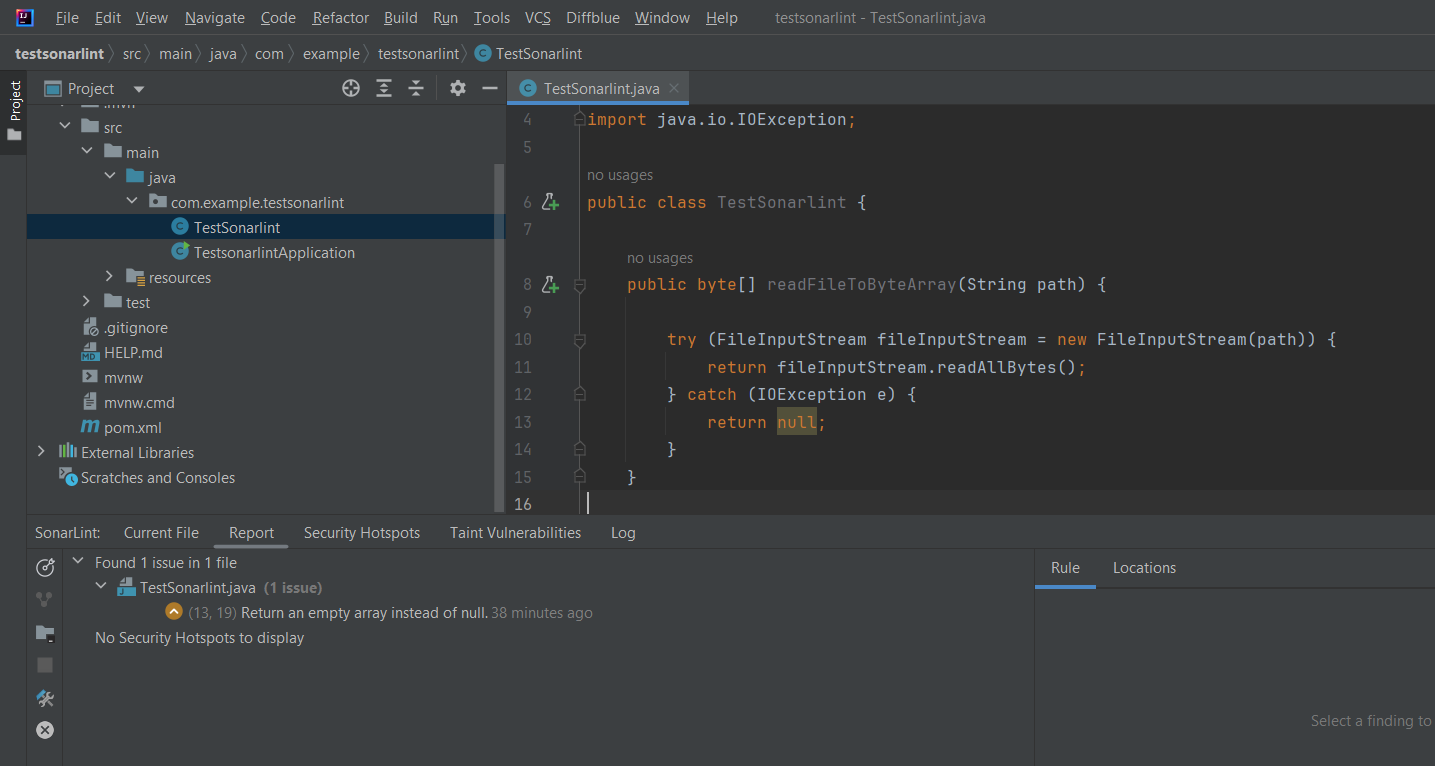1435x766 pixels.
Task: Click the gutter run icon on line 6
Action: pos(550,202)
